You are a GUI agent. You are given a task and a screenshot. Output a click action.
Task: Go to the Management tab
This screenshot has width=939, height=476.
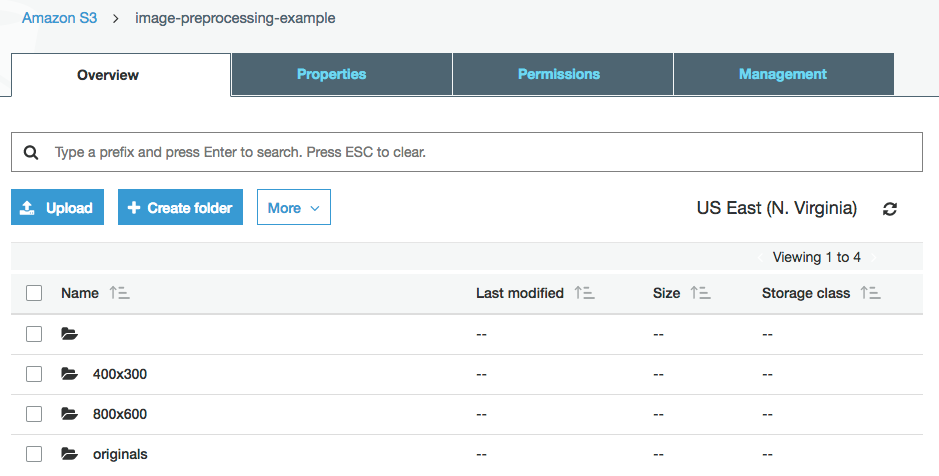(782, 74)
